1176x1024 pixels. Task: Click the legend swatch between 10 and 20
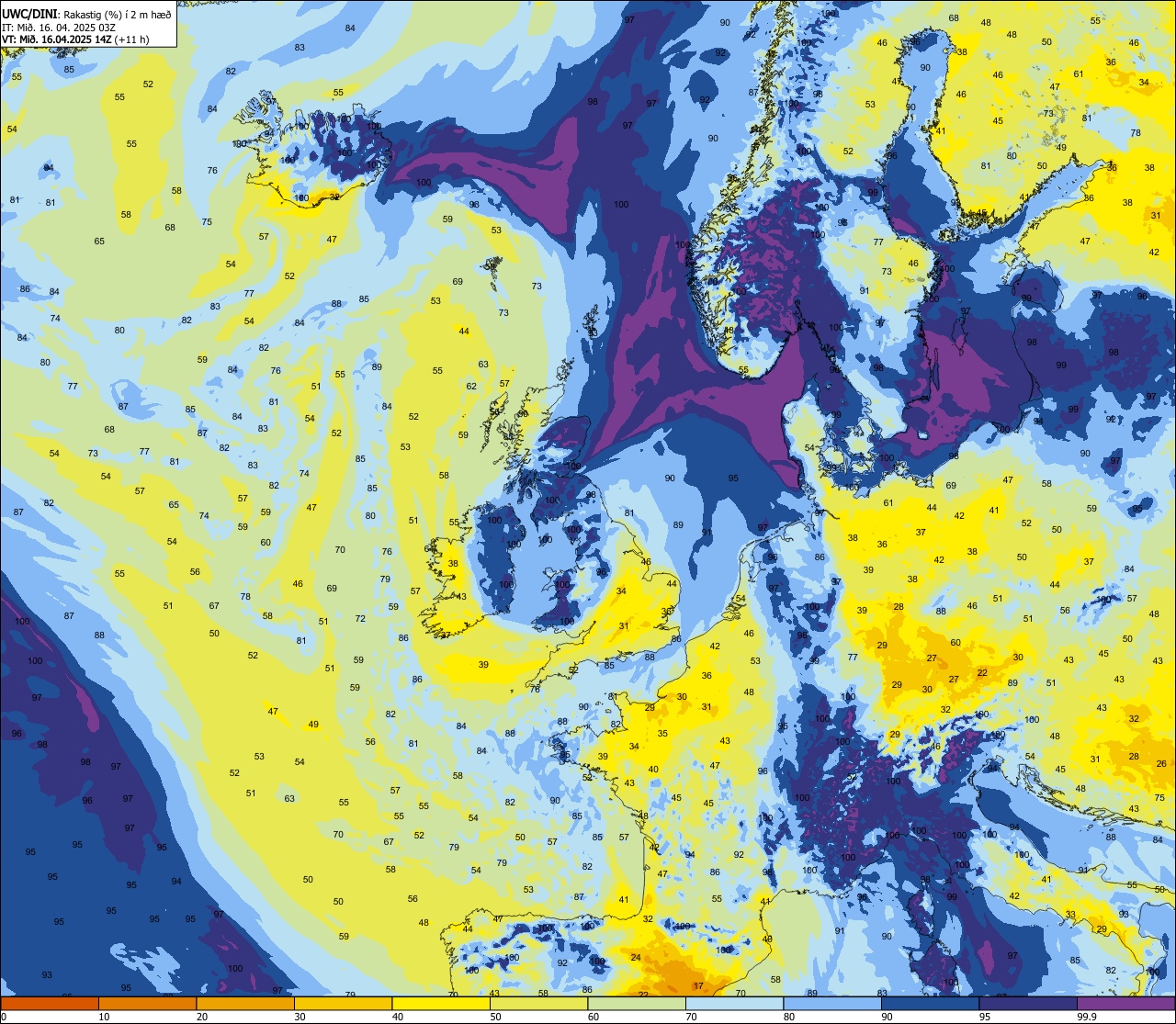147,1003
